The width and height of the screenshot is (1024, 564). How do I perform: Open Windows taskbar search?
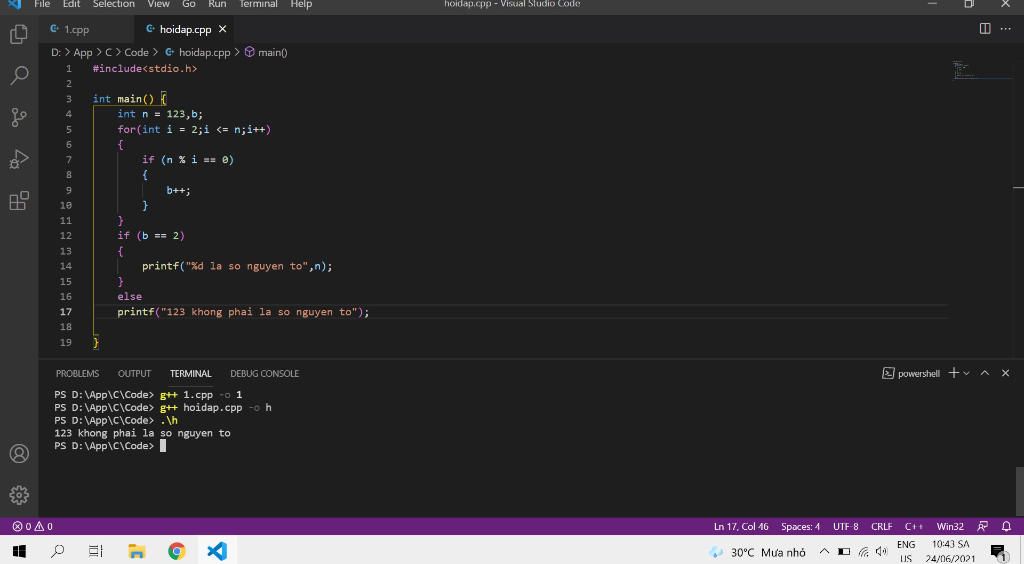[57, 551]
